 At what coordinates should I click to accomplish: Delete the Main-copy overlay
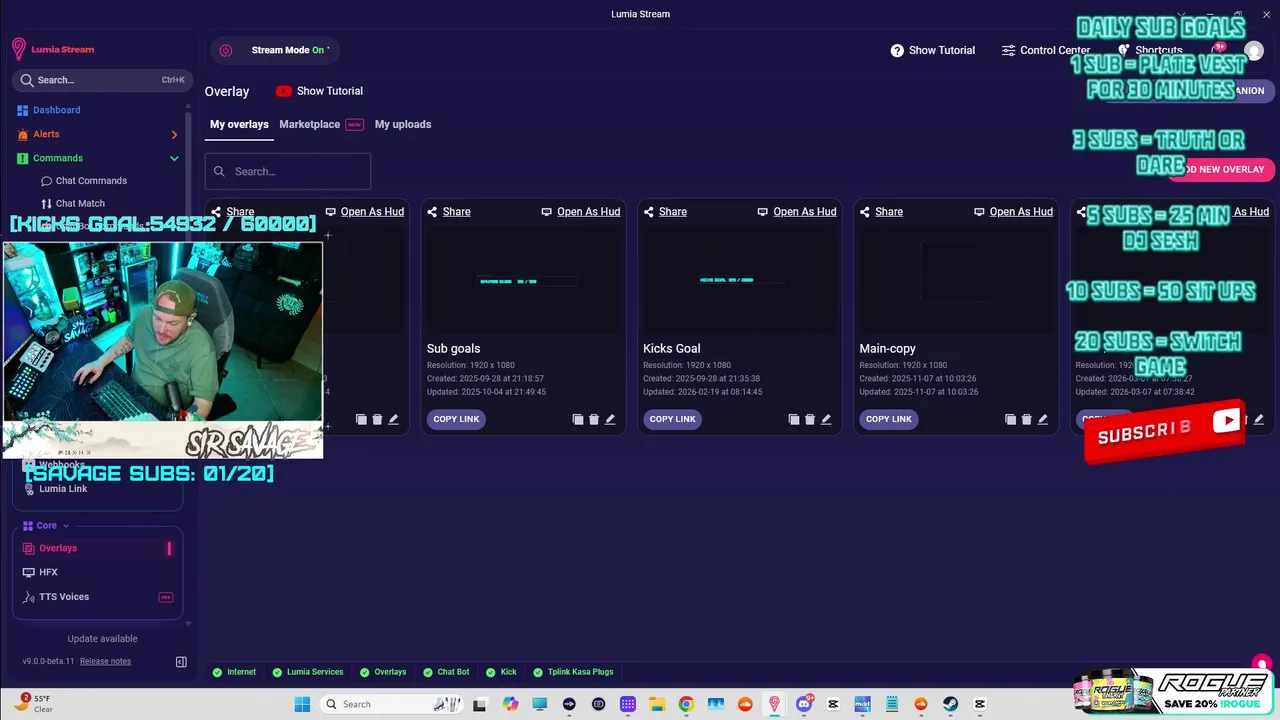[x=1025, y=419]
